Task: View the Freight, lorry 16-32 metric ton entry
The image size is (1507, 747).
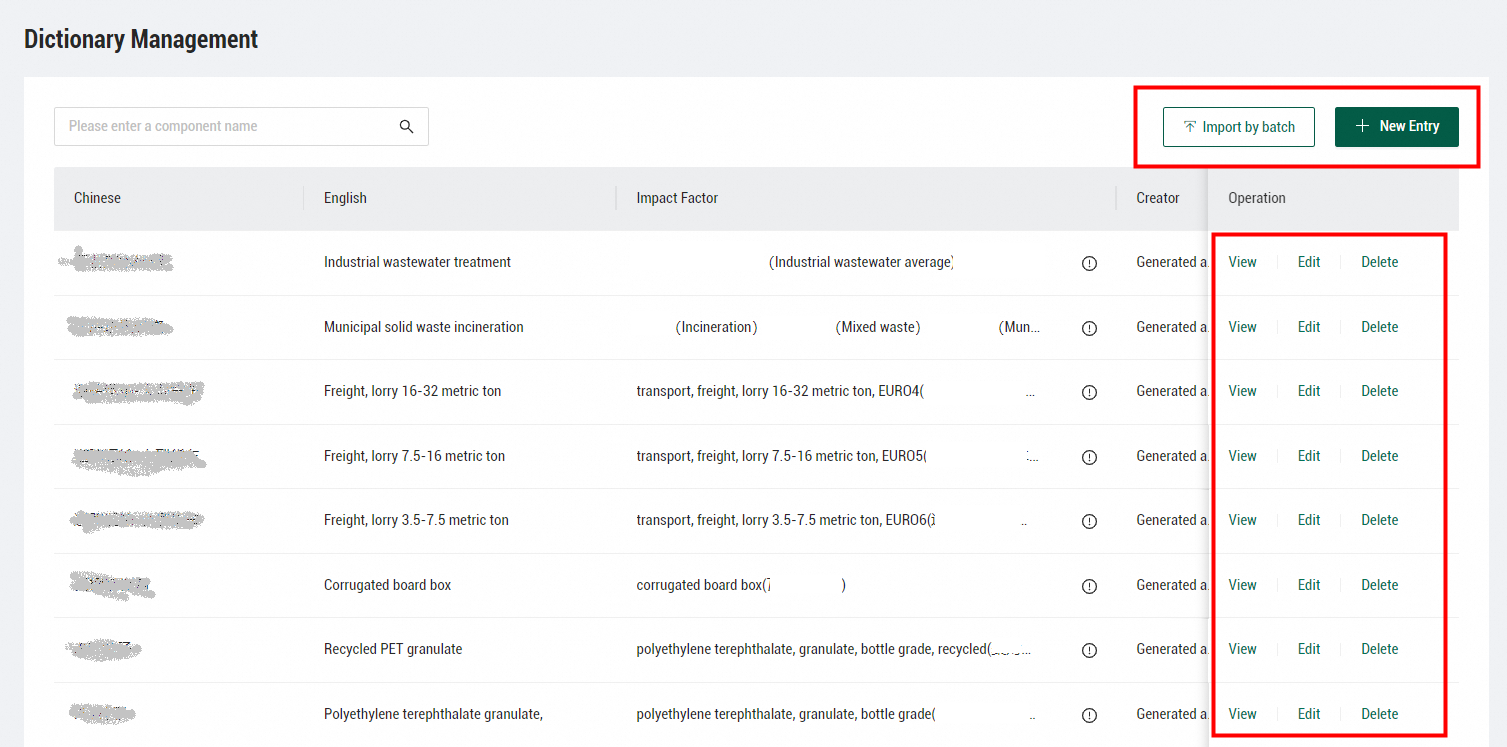Action: coord(1242,391)
